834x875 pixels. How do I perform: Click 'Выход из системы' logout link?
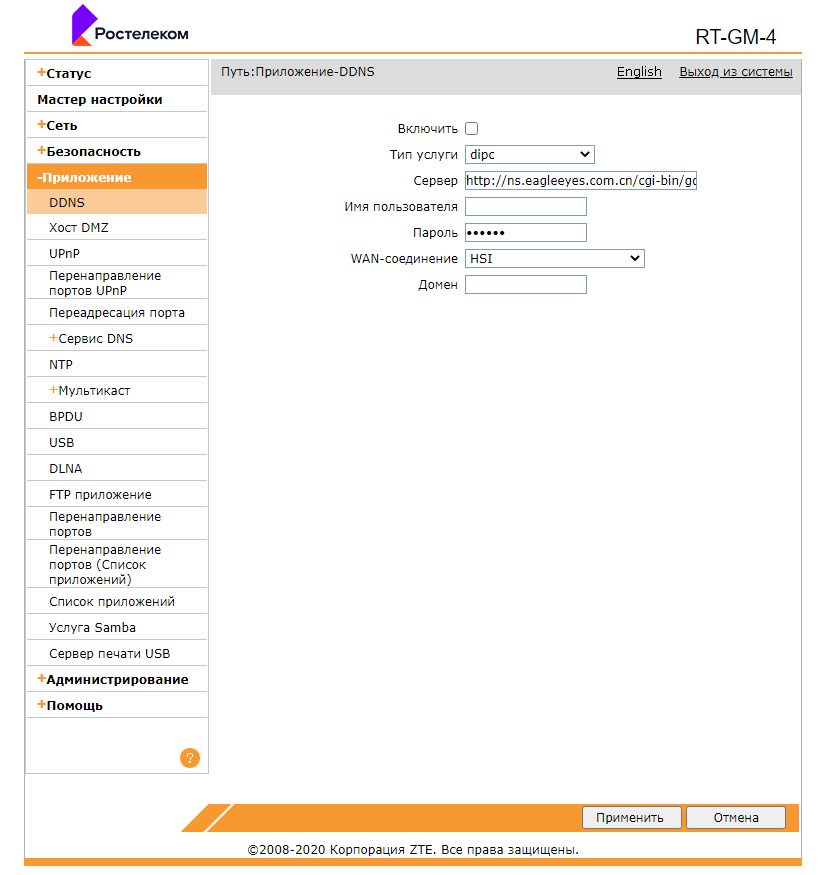735,72
